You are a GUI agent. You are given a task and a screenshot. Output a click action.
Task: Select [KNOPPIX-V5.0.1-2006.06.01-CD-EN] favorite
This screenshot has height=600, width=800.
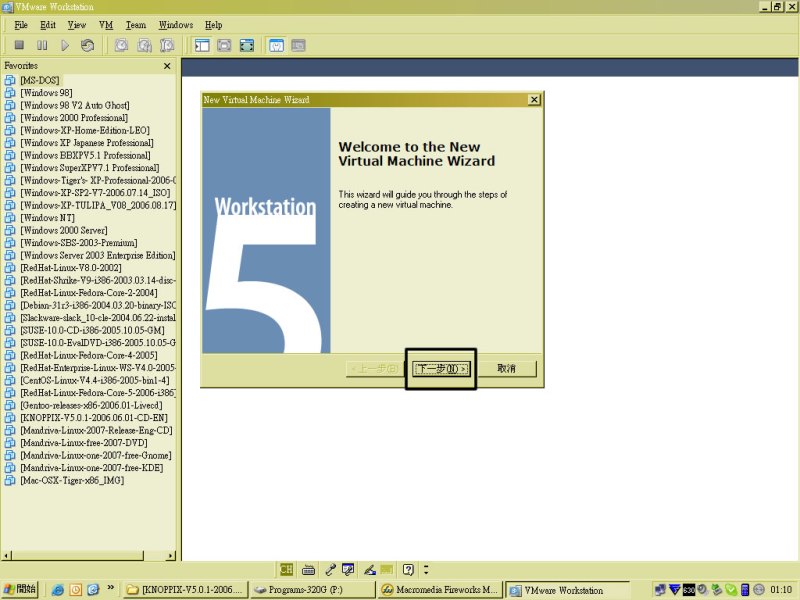[94, 418]
